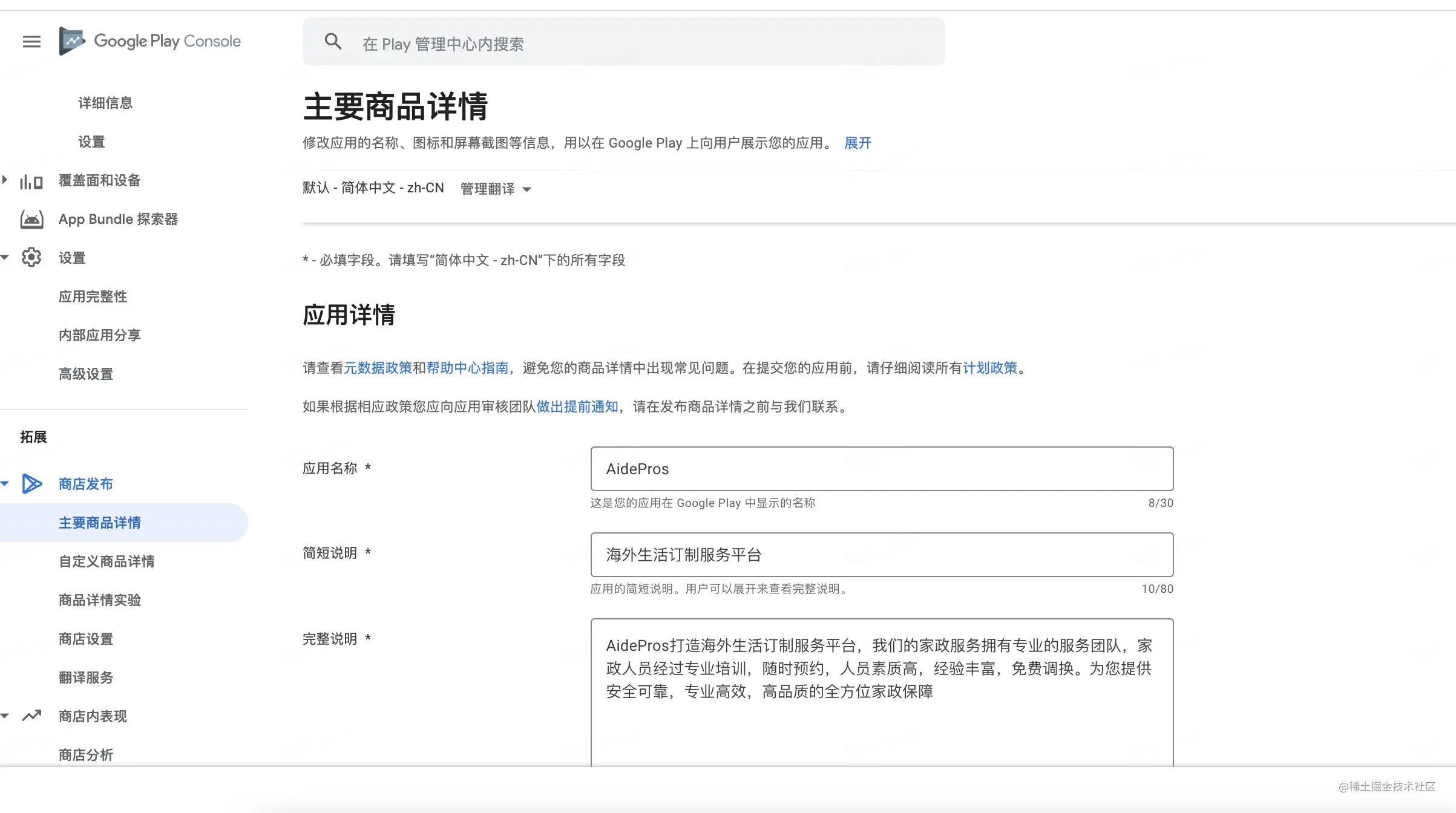Image resolution: width=1456 pixels, height=813 pixels.
Task: Click the 拓展 section heading
Action: tap(33, 437)
